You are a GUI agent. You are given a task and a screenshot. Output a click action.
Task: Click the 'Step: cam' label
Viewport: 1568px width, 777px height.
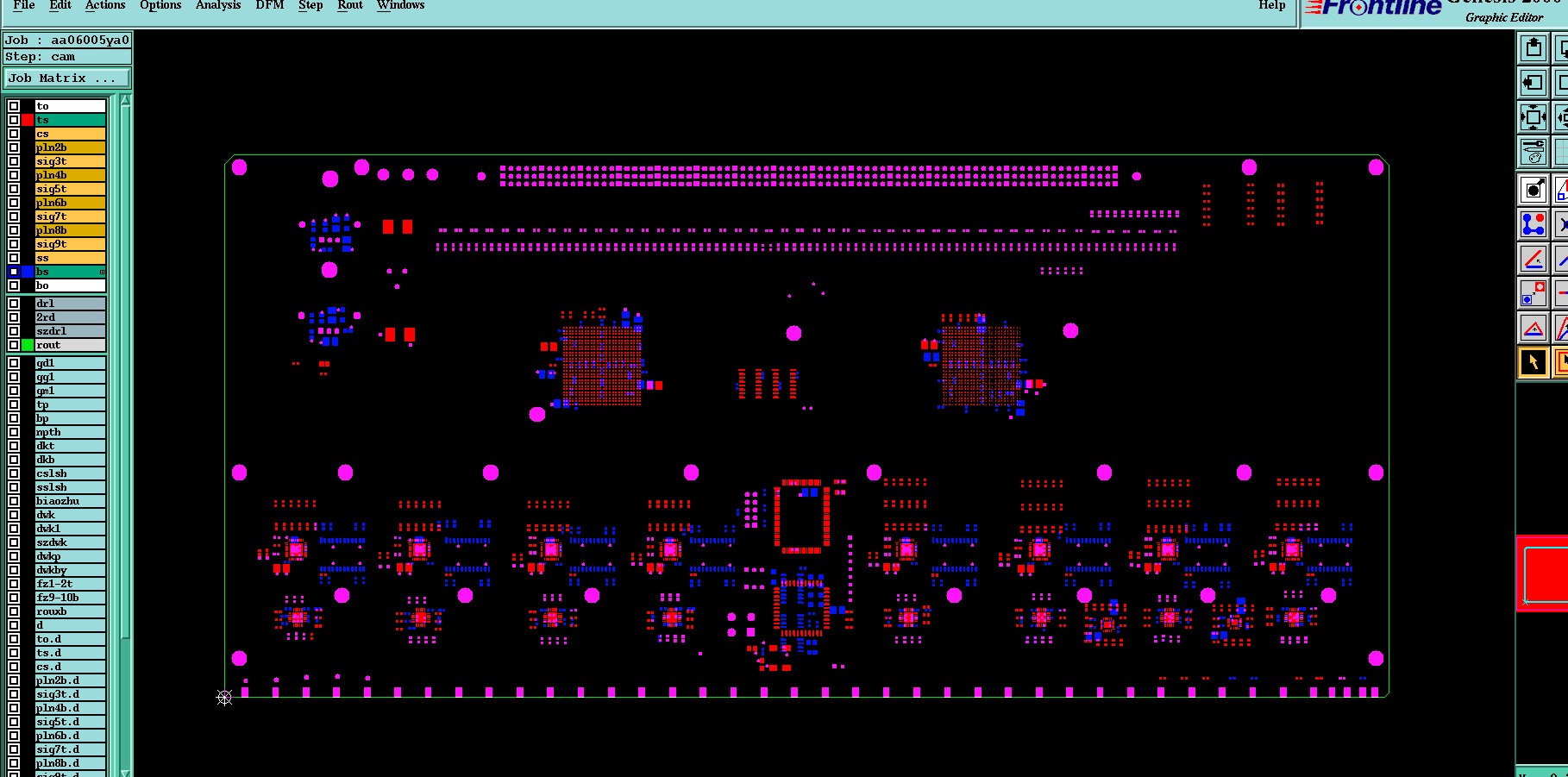(x=67, y=57)
